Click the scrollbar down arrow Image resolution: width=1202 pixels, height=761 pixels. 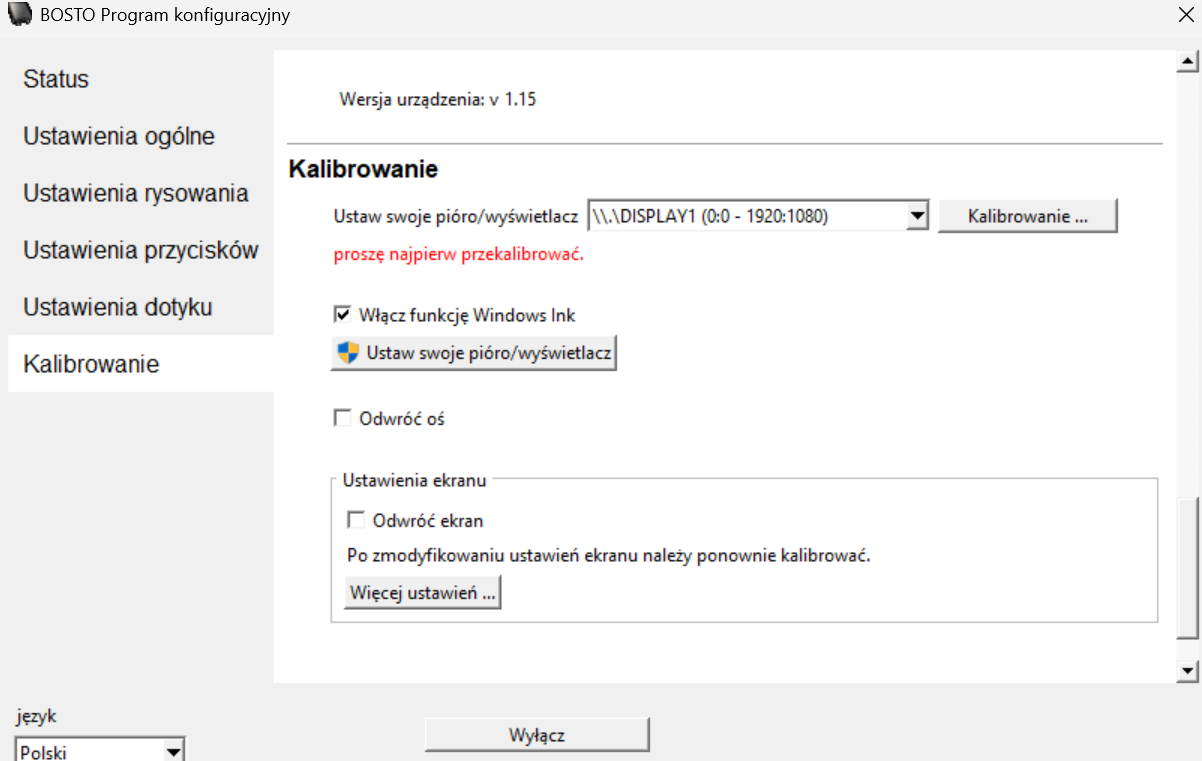(1188, 671)
